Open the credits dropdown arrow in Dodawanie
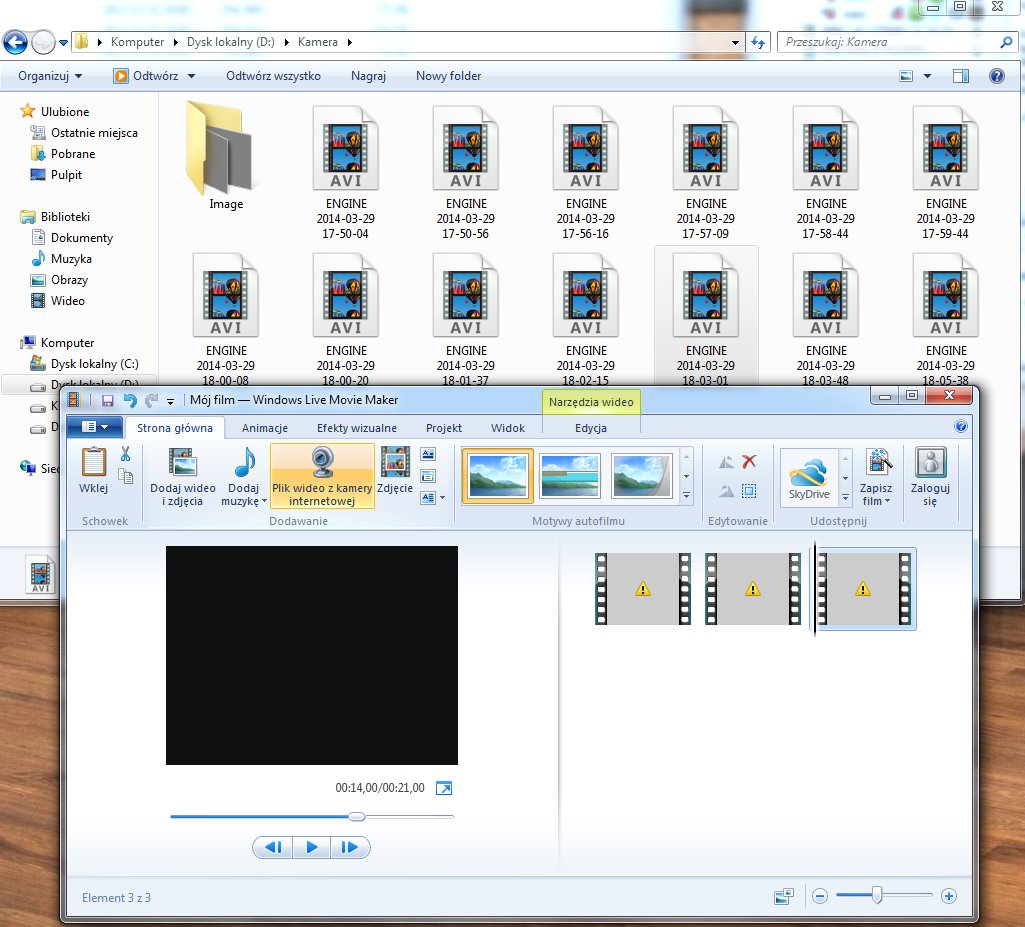The height and width of the screenshot is (927, 1025). click(x=443, y=497)
